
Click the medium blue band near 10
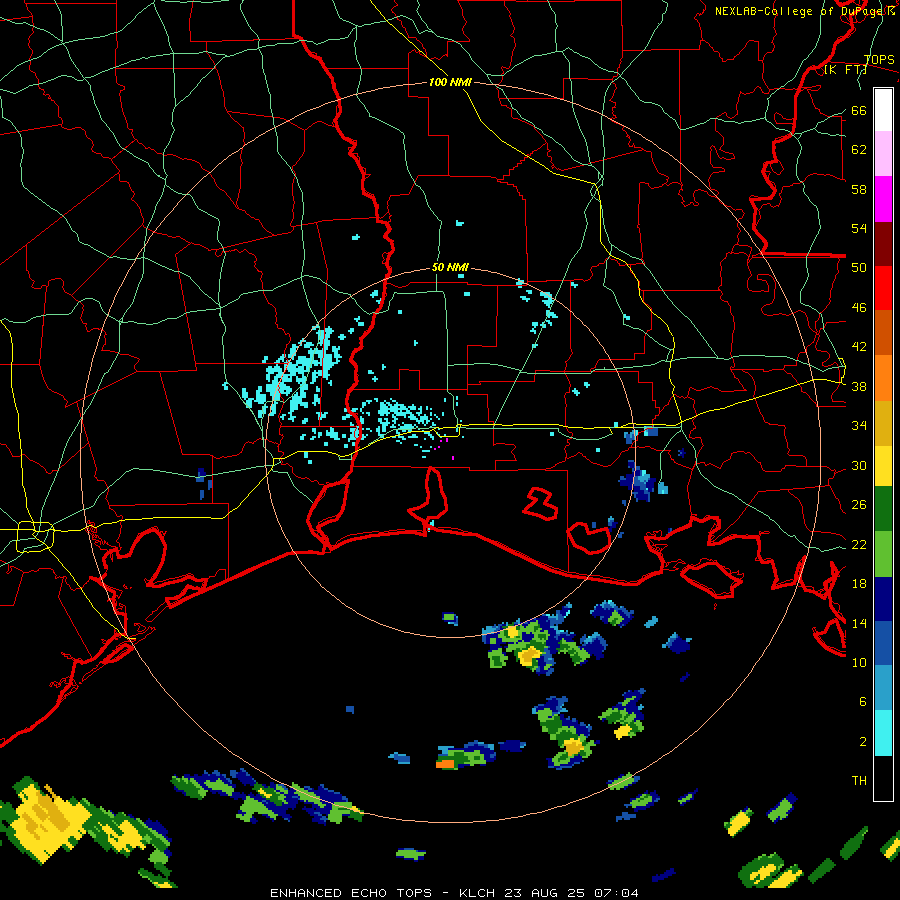(x=883, y=643)
